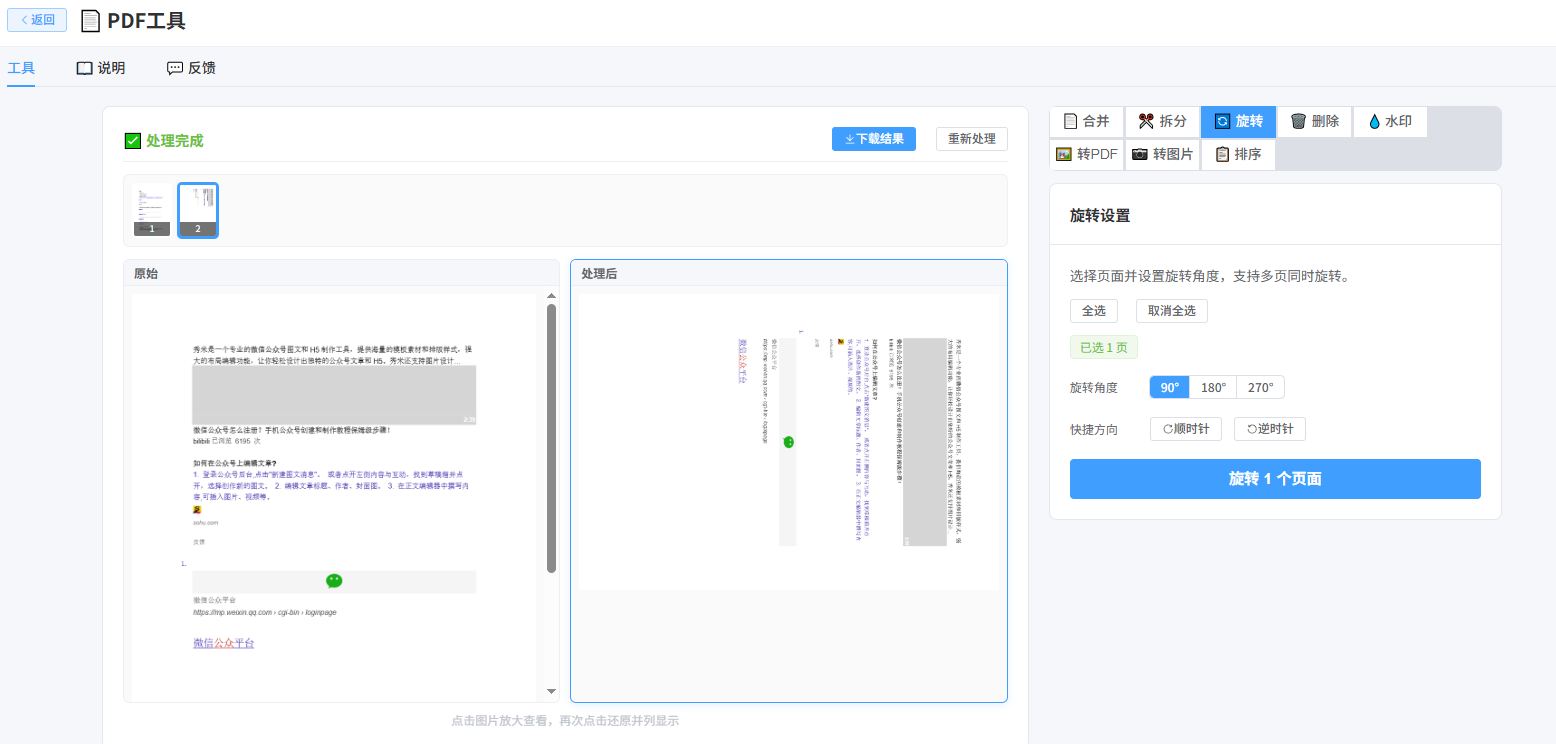Viewport: 1556px width, 744px height.
Task: Select the 合并 merge tool
Action: (1086, 121)
